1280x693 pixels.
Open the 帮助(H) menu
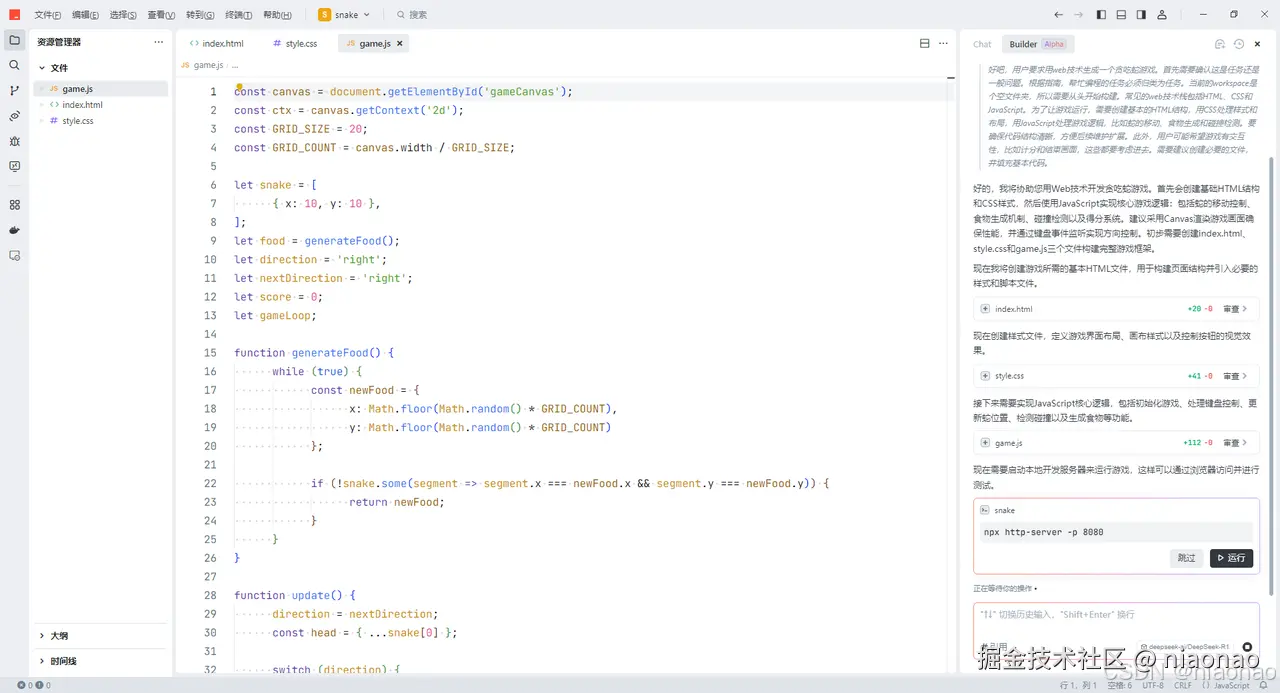click(x=277, y=15)
